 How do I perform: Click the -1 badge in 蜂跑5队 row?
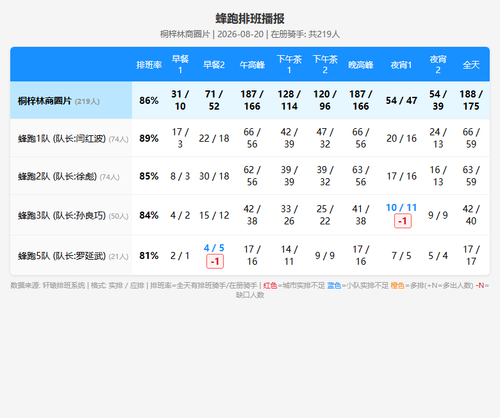coord(215,261)
